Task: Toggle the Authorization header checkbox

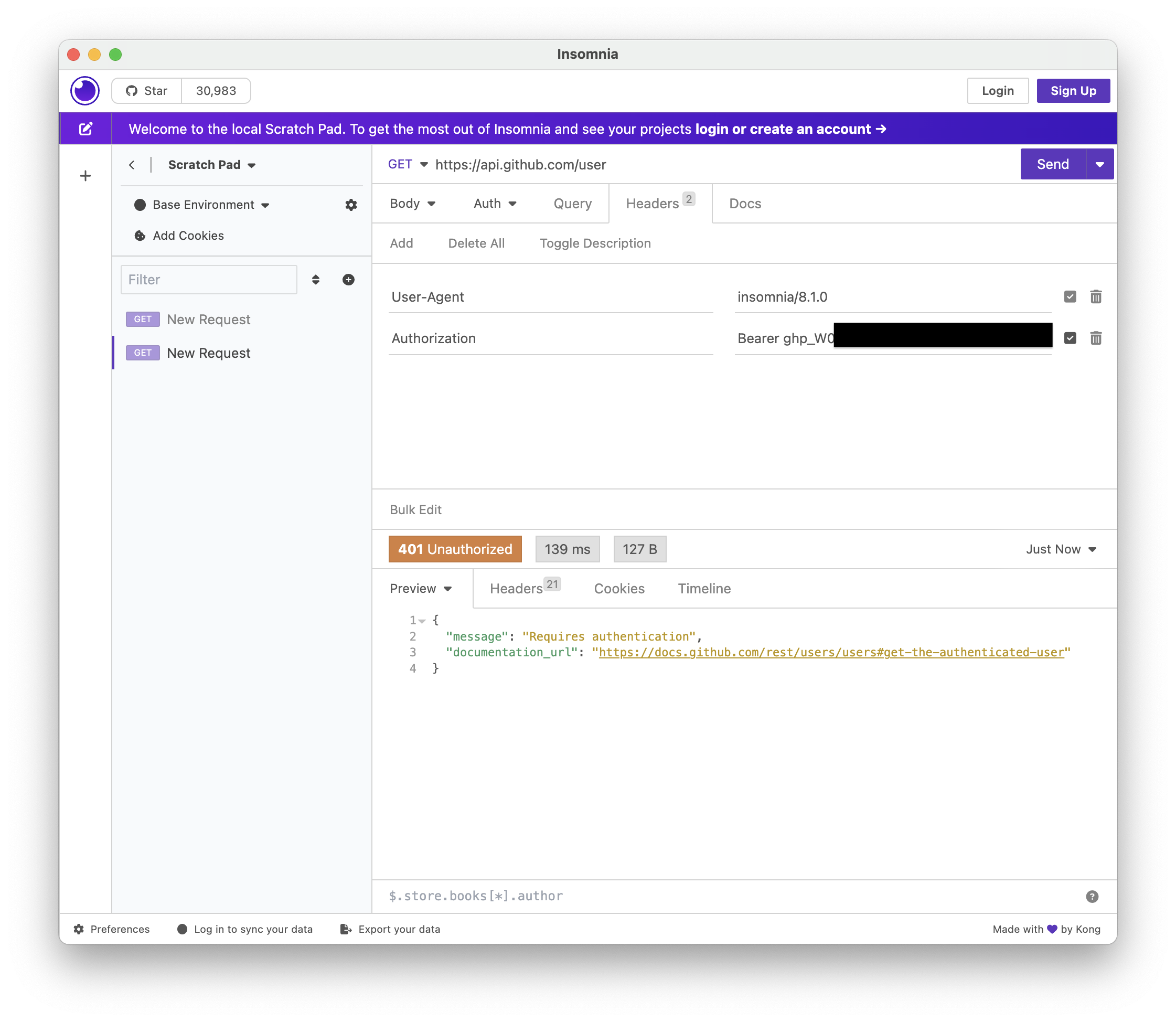Action: tap(1070, 338)
